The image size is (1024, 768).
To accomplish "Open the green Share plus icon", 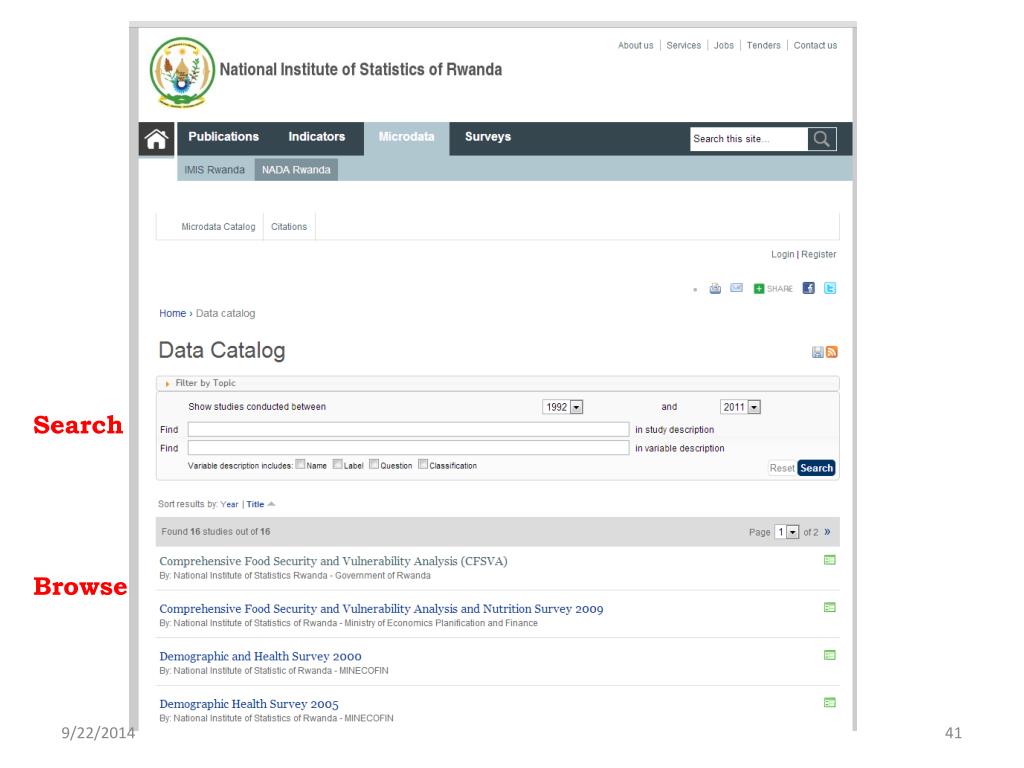I will pos(758,289).
